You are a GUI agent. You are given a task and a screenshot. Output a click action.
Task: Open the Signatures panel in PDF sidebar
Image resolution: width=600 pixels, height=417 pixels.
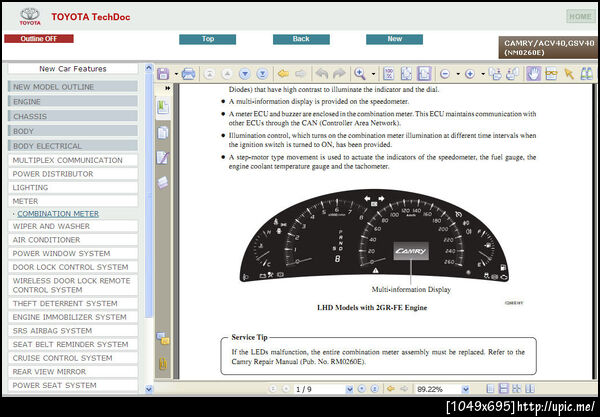pos(163,158)
